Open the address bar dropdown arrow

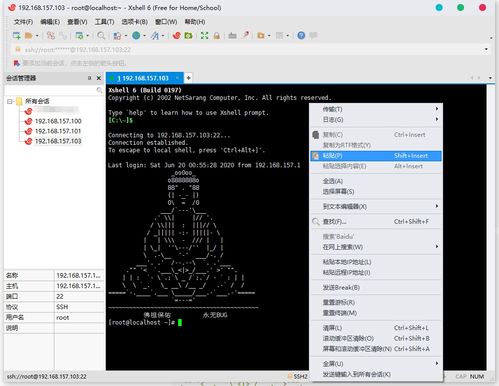click(x=486, y=49)
